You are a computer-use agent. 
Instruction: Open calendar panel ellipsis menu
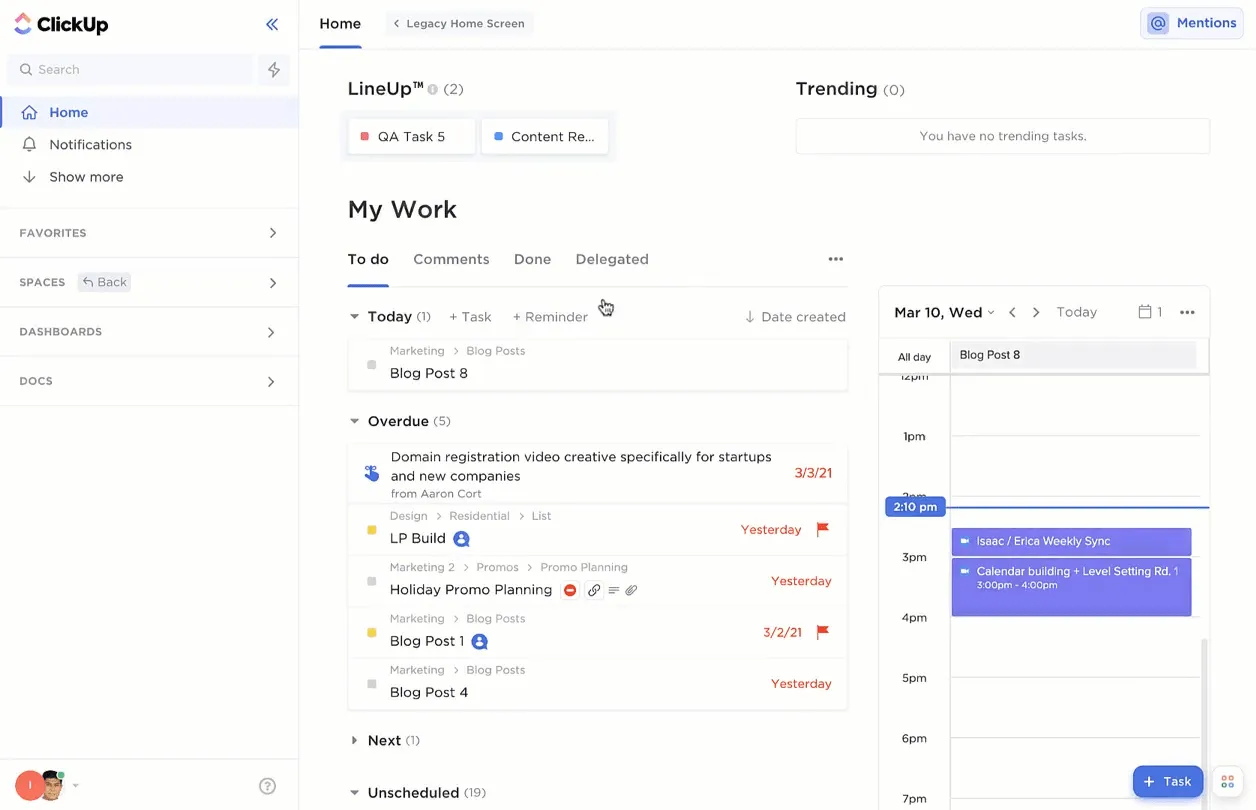(1187, 312)
